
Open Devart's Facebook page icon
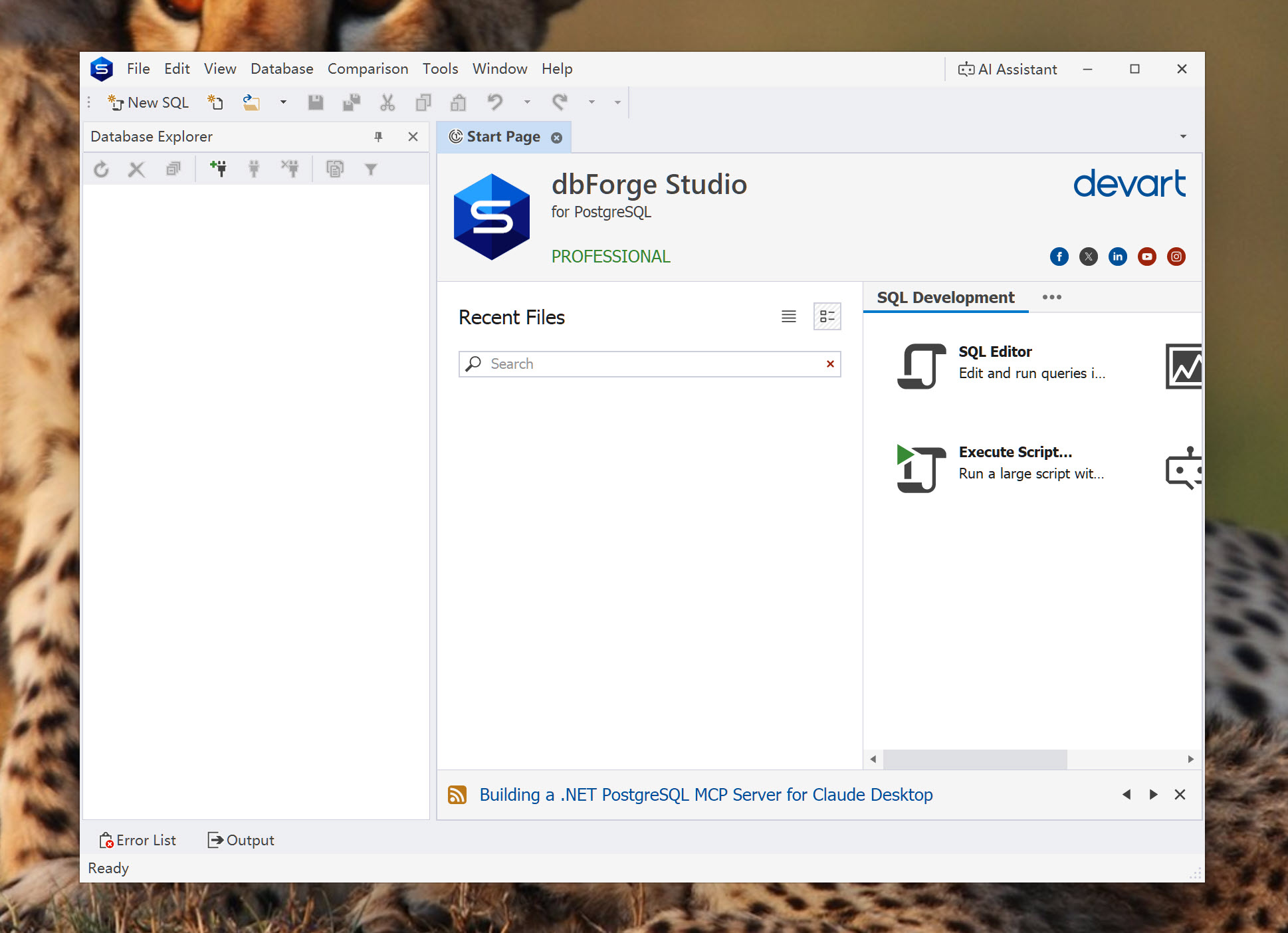(x=1059, y=257)
